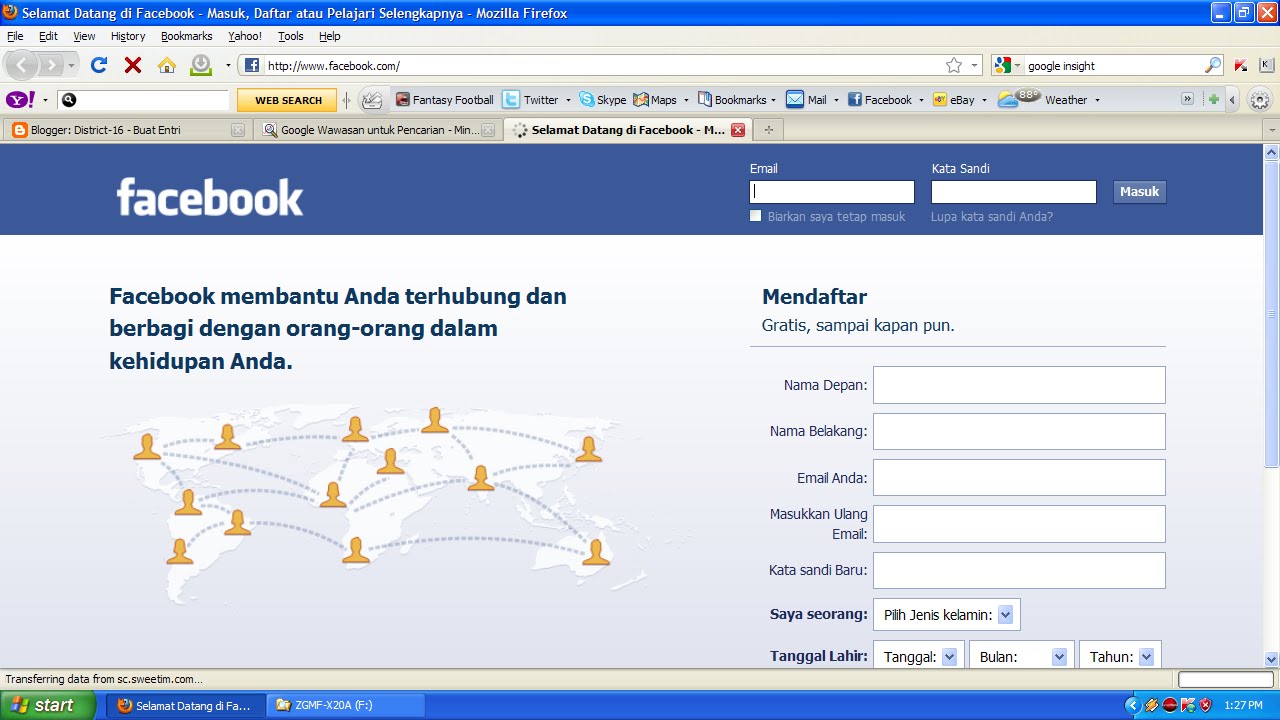Open the Maps toolbar shortcut
This screenshot has width=1280, height=720.
click(x=655, y=99)
